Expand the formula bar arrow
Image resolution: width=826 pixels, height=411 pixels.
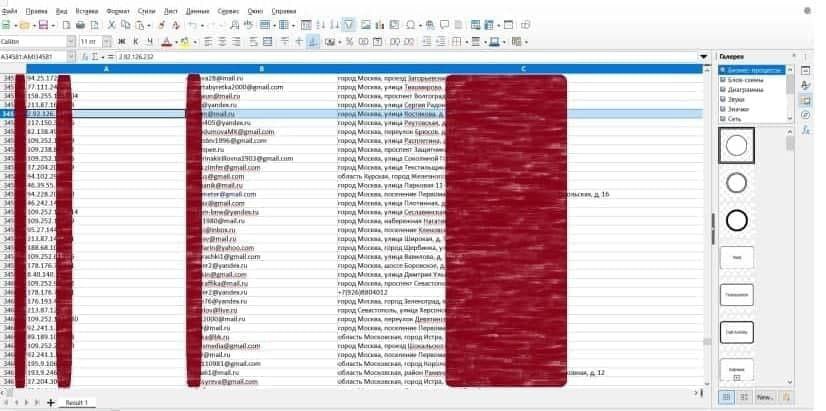703,56
